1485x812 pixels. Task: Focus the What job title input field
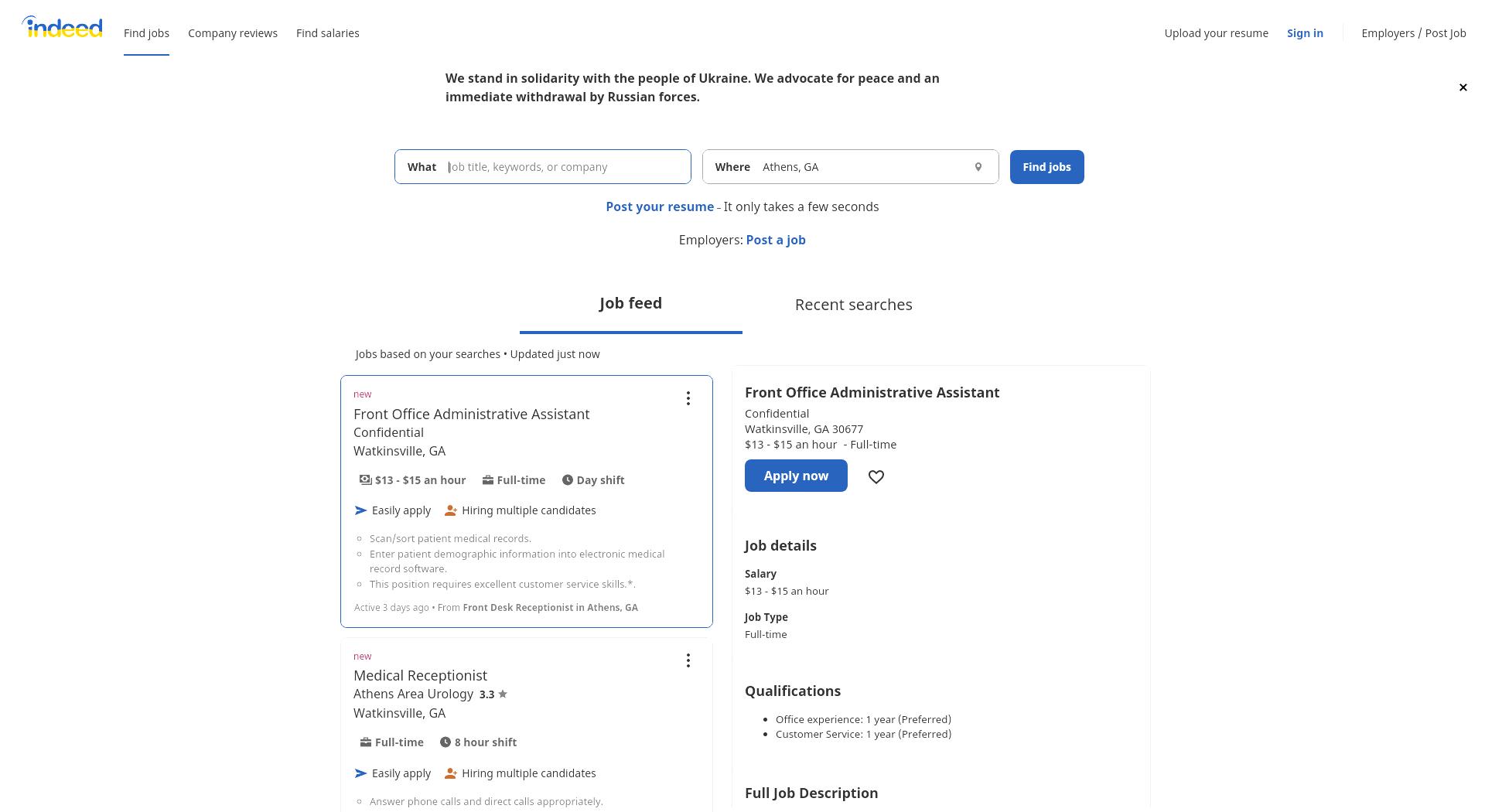(542, 167)
